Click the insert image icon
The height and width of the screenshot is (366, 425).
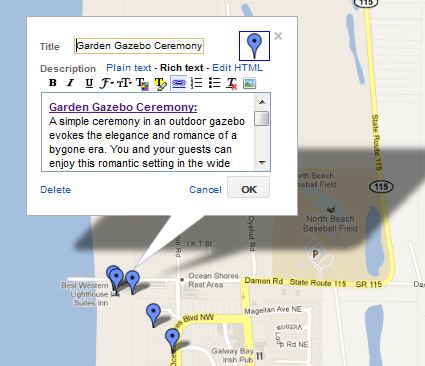pyautogui.click(x=249, y=83)
